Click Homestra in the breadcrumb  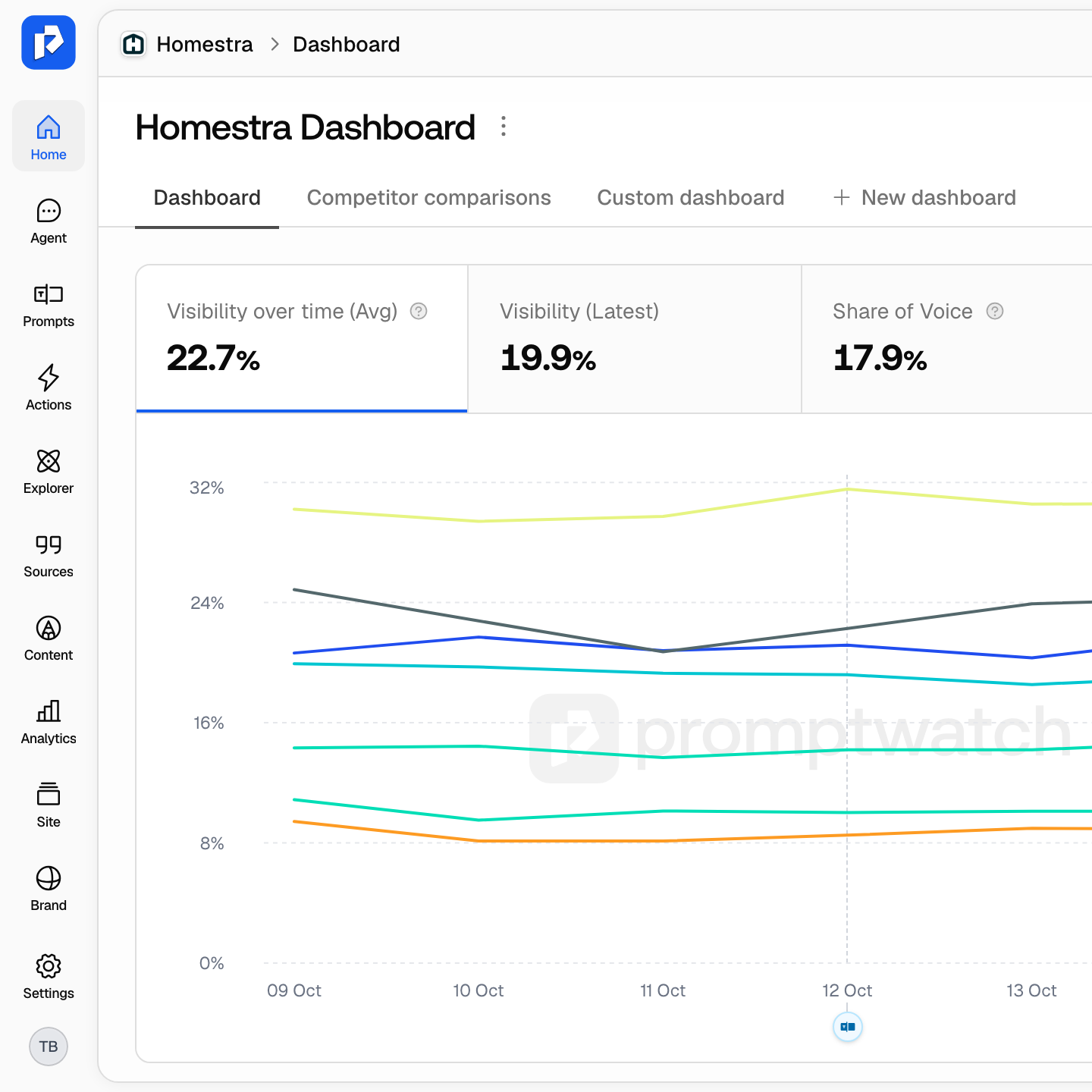click(x=205, y=45)
